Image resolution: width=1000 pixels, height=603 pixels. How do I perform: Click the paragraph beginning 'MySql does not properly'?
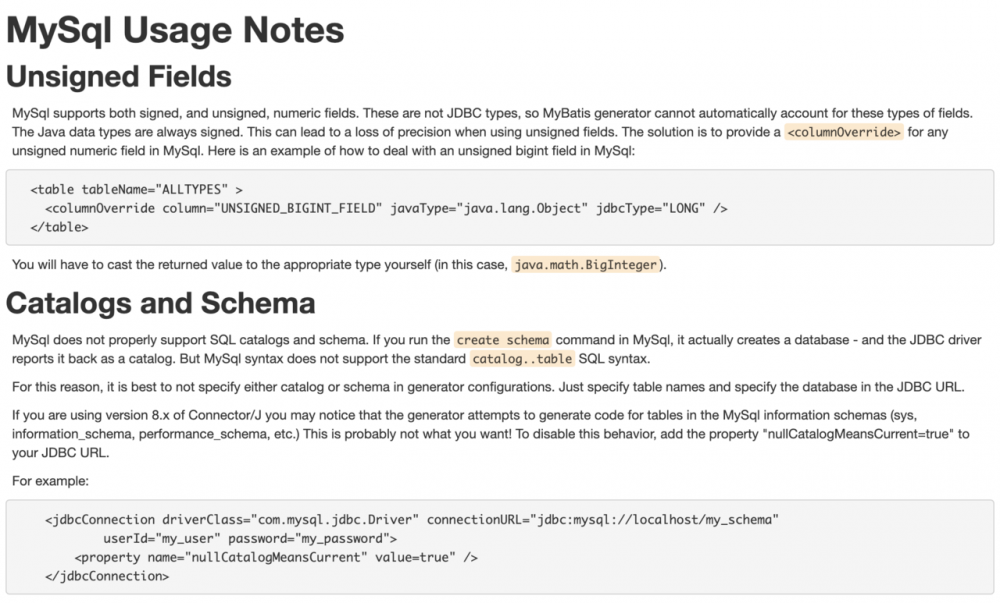[496, 349]
